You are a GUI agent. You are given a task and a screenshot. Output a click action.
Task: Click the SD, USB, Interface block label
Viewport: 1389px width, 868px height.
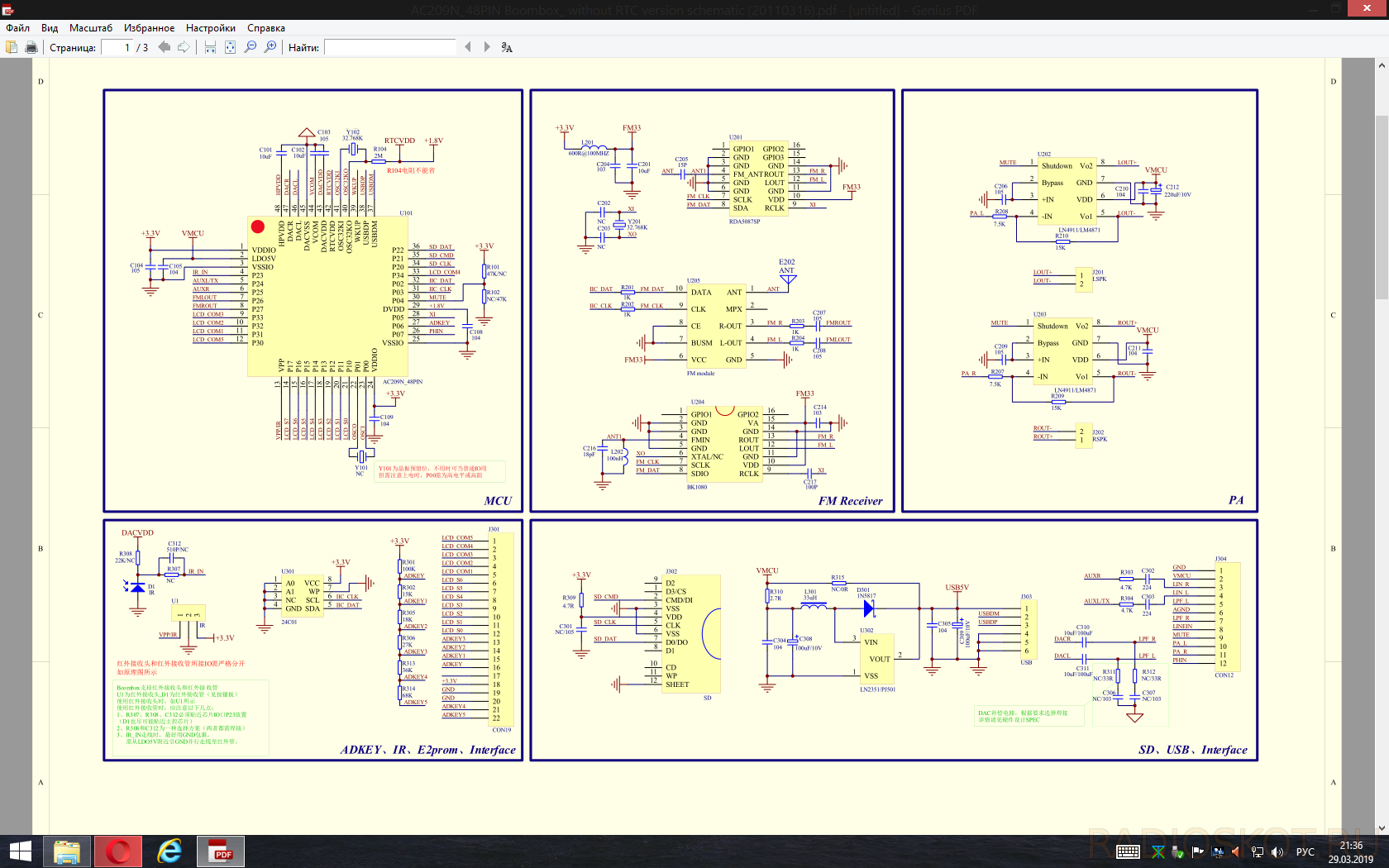pyautogui.click(x=1193, y=750)
